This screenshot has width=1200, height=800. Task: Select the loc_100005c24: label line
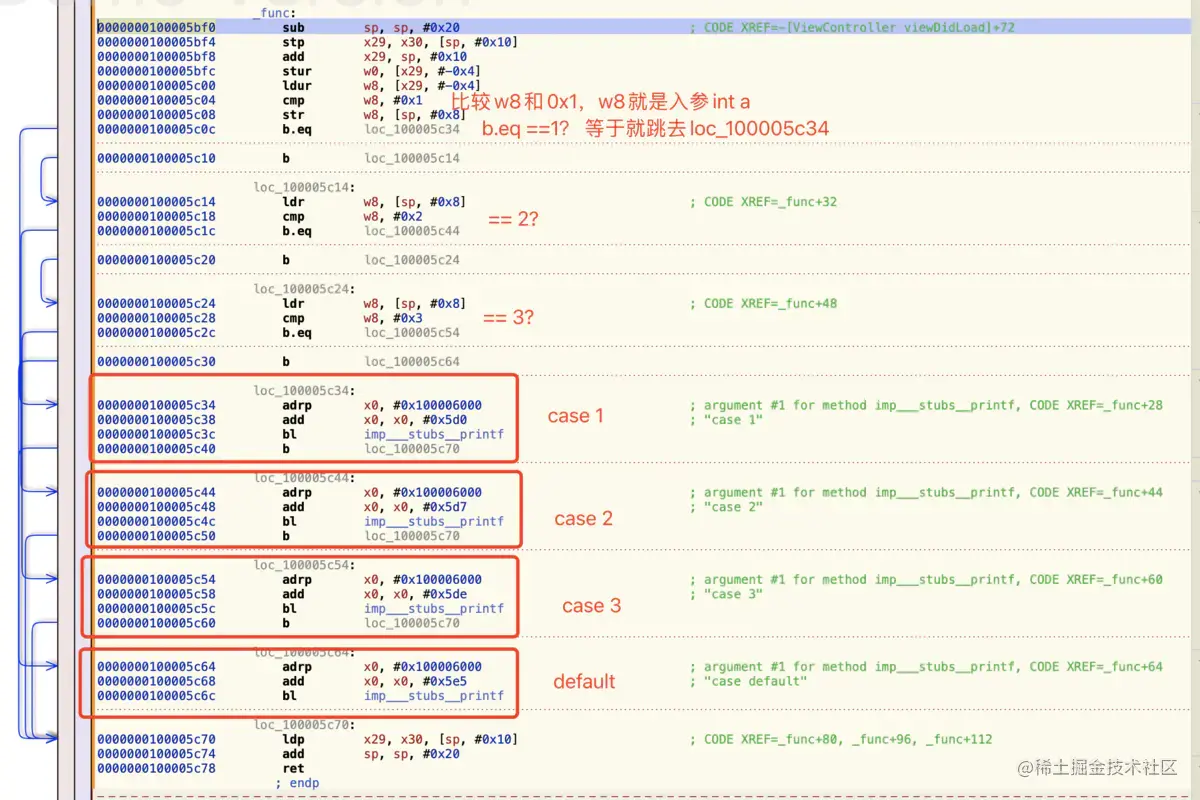306,289
